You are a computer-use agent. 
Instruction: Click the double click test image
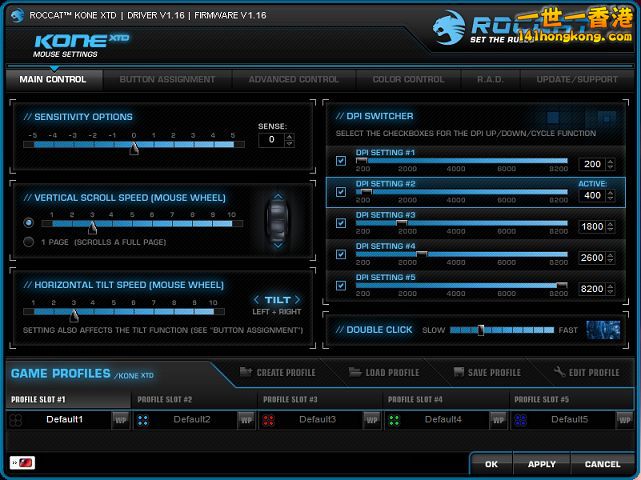(x=603, y=330)
